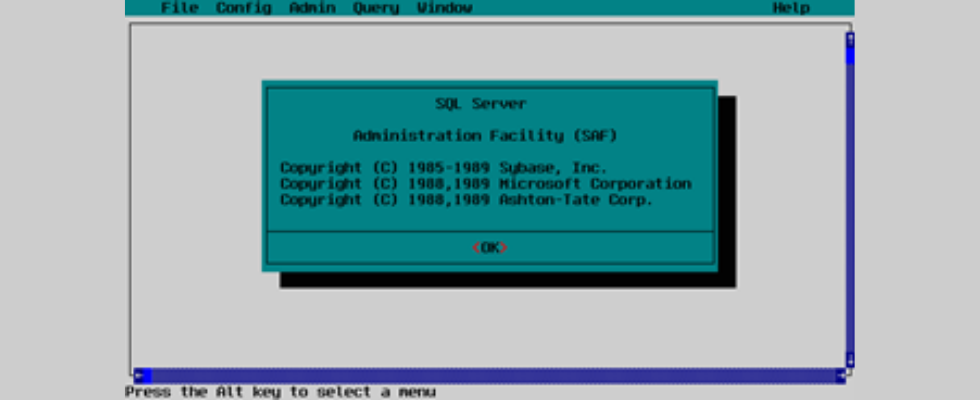The width and height of the screenshot is (980, 400).
Task: Click the horizontal scrollbar right arrow
Action: click(841, 376)
